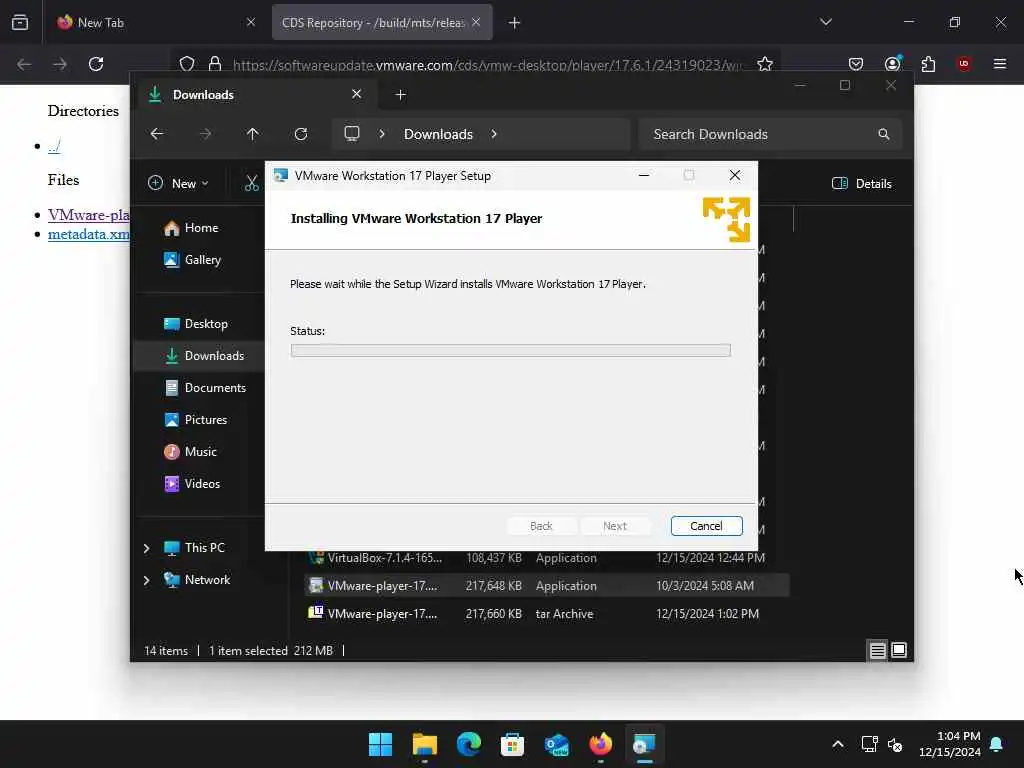Click the VMware-player file link in browser
1024x768 pixels.
tap(89, 215)
